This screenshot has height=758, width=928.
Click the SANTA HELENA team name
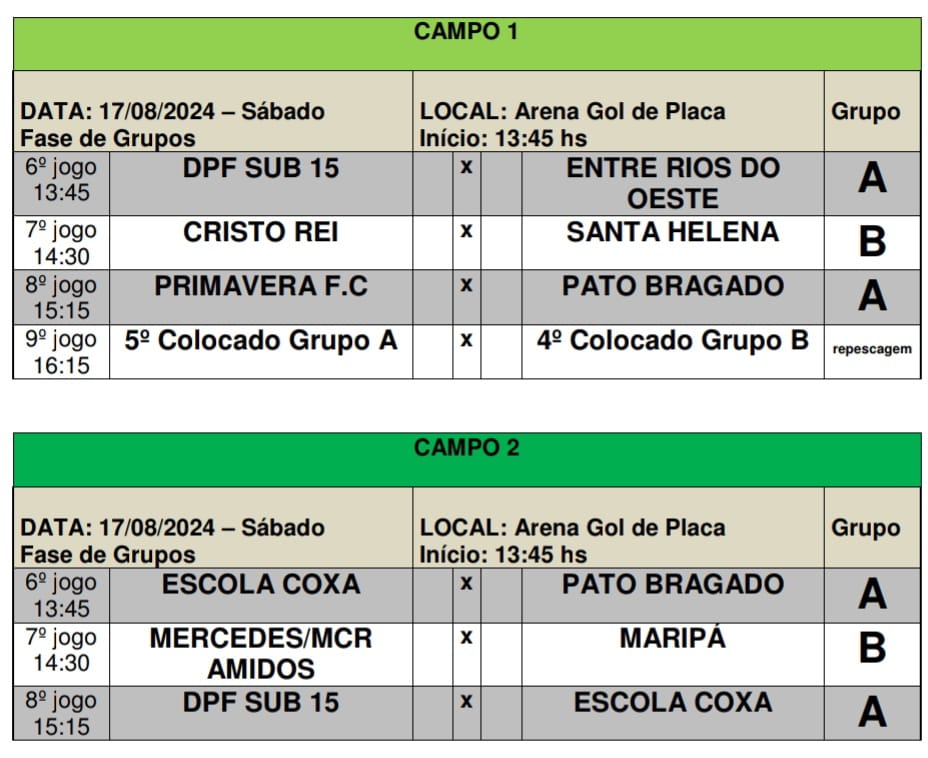672,232
